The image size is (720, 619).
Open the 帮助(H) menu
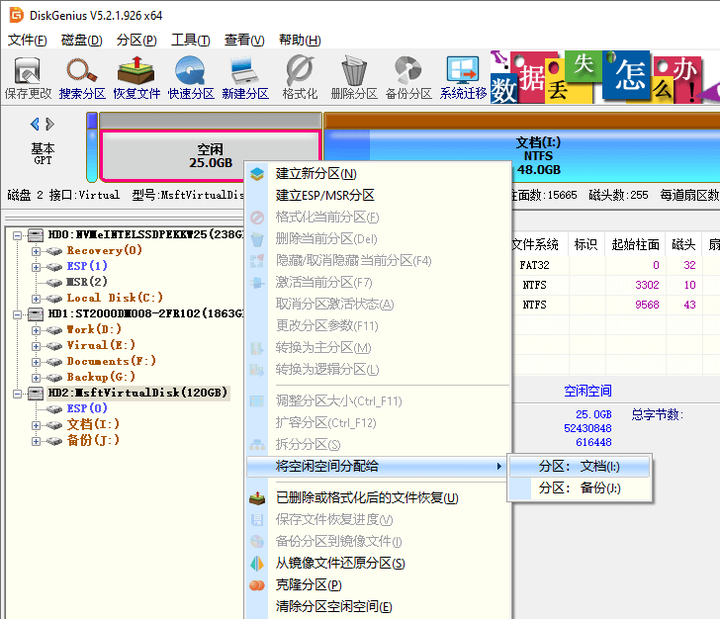tap(300, 40)
